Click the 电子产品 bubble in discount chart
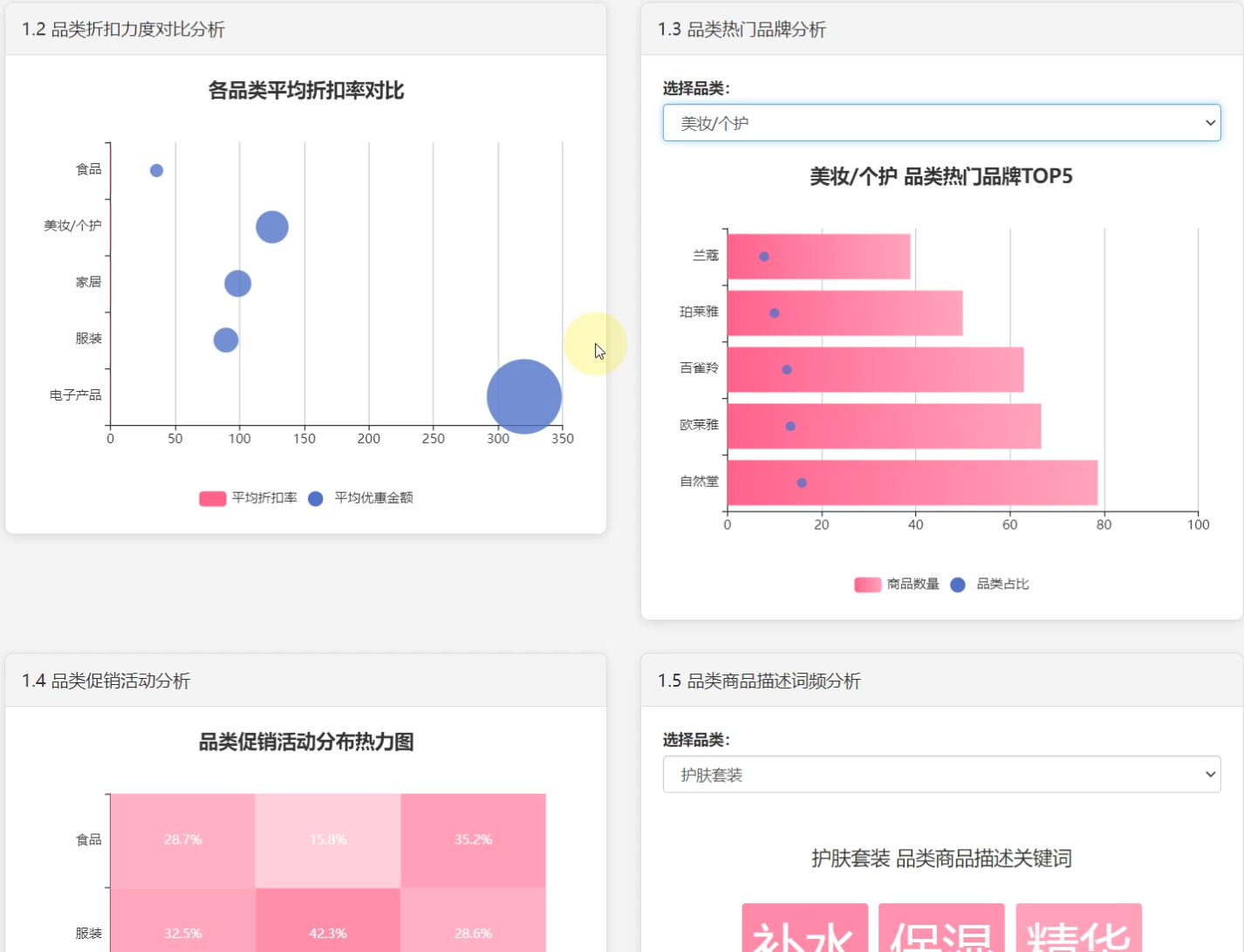The image size is (1244, 952). 524,396
